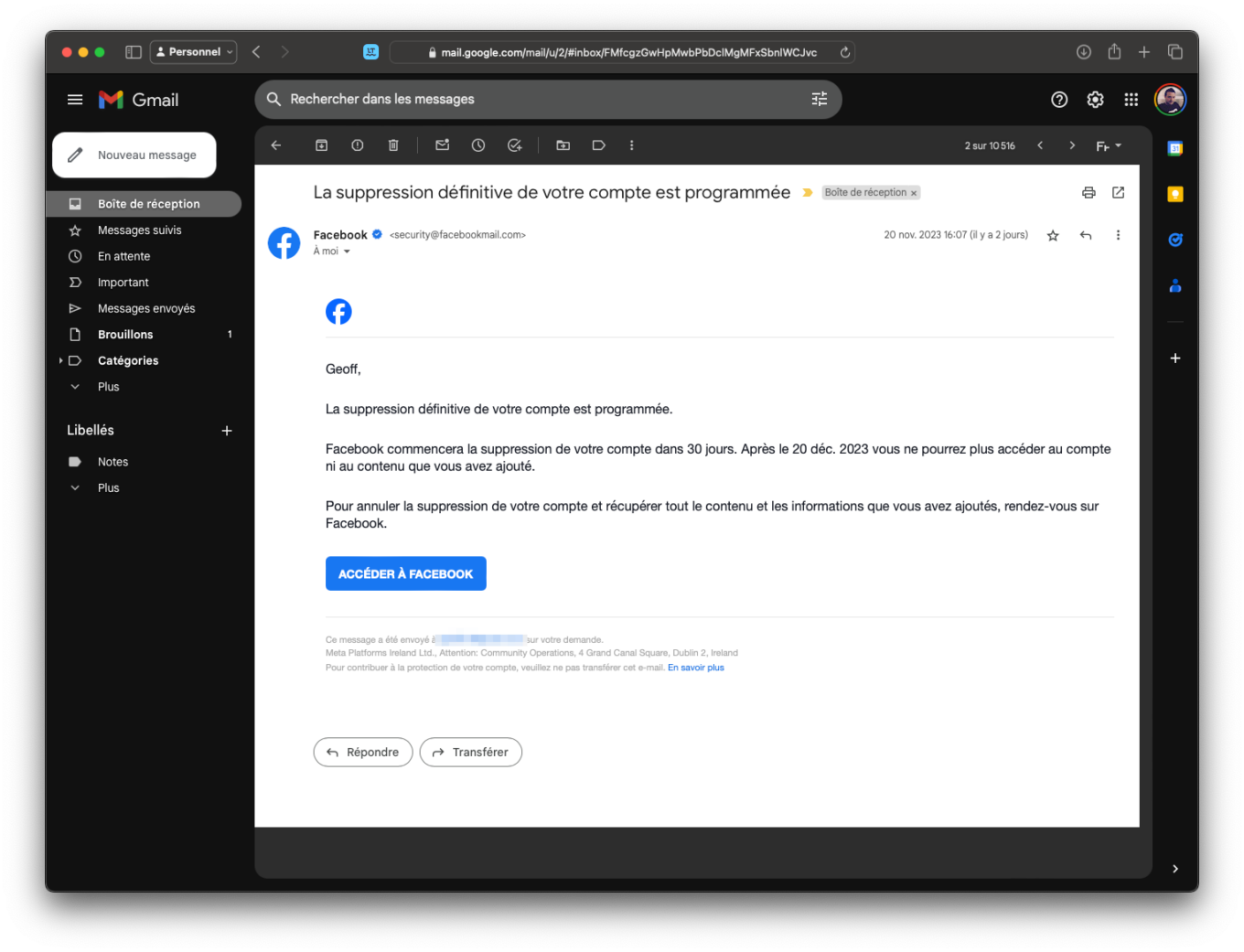Open the labels icon in toolbar
This screenshot has height=952, width=1244.
(x=599, y=145)
